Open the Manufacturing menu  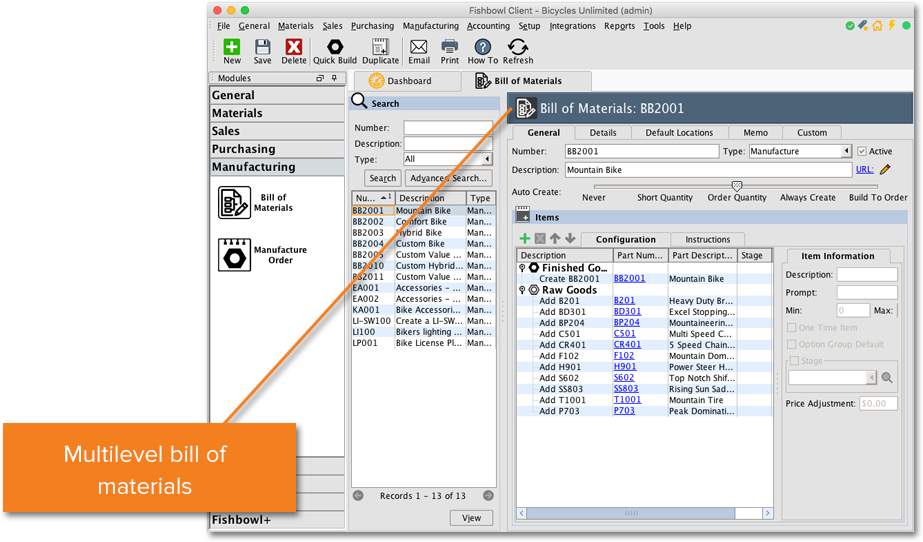coord(430,26)
